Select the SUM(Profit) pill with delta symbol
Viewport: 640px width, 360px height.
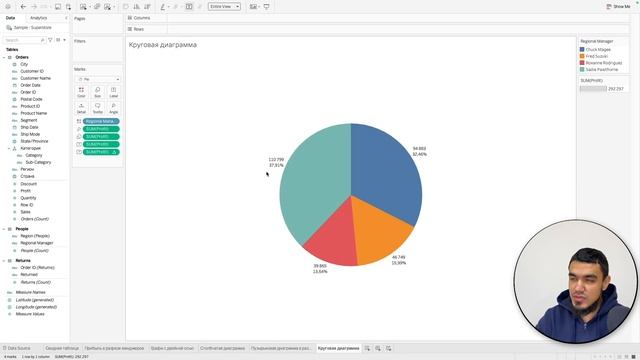(101, 152)
